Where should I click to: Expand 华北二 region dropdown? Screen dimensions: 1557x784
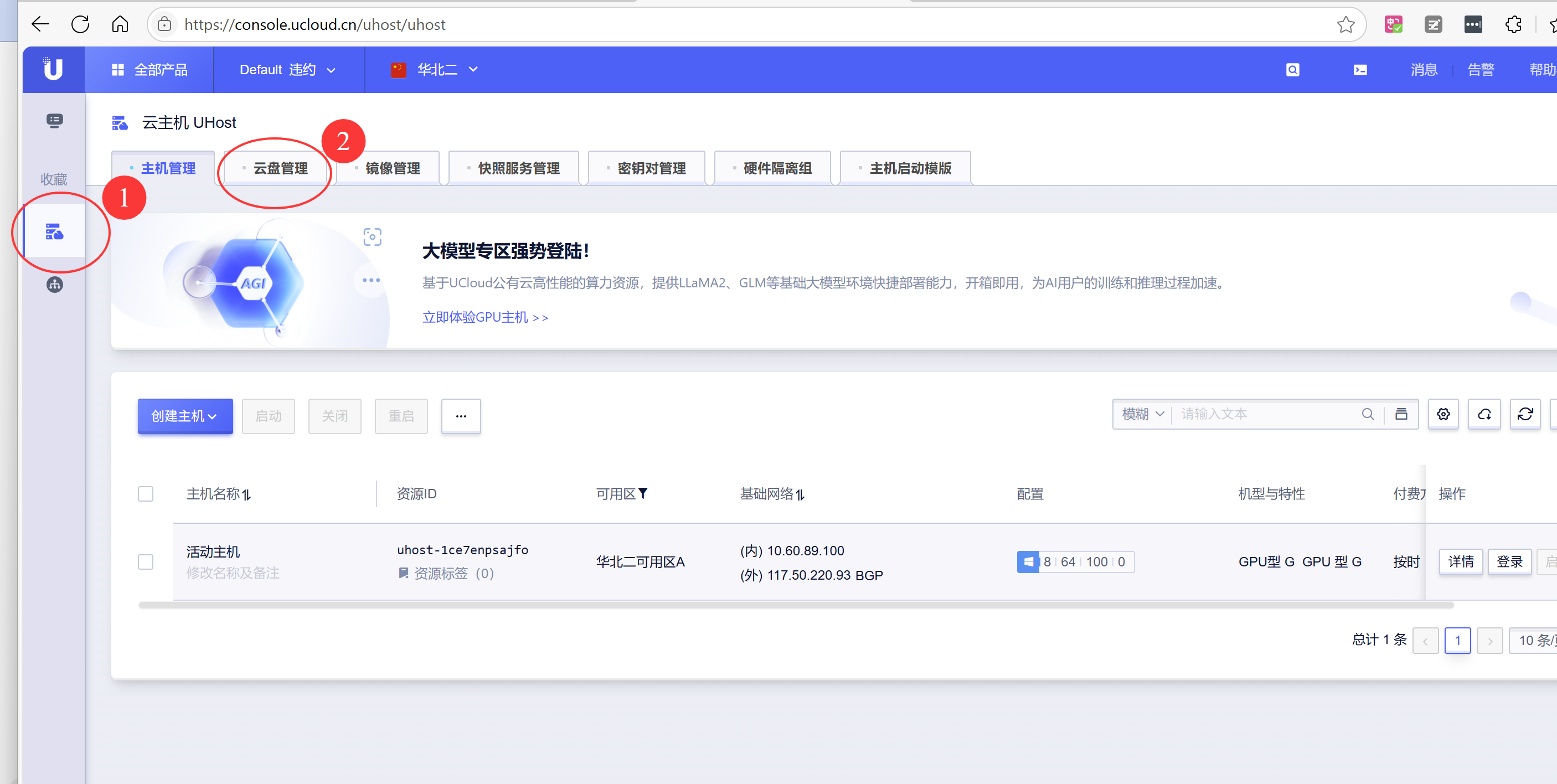[x=435, y=70]
